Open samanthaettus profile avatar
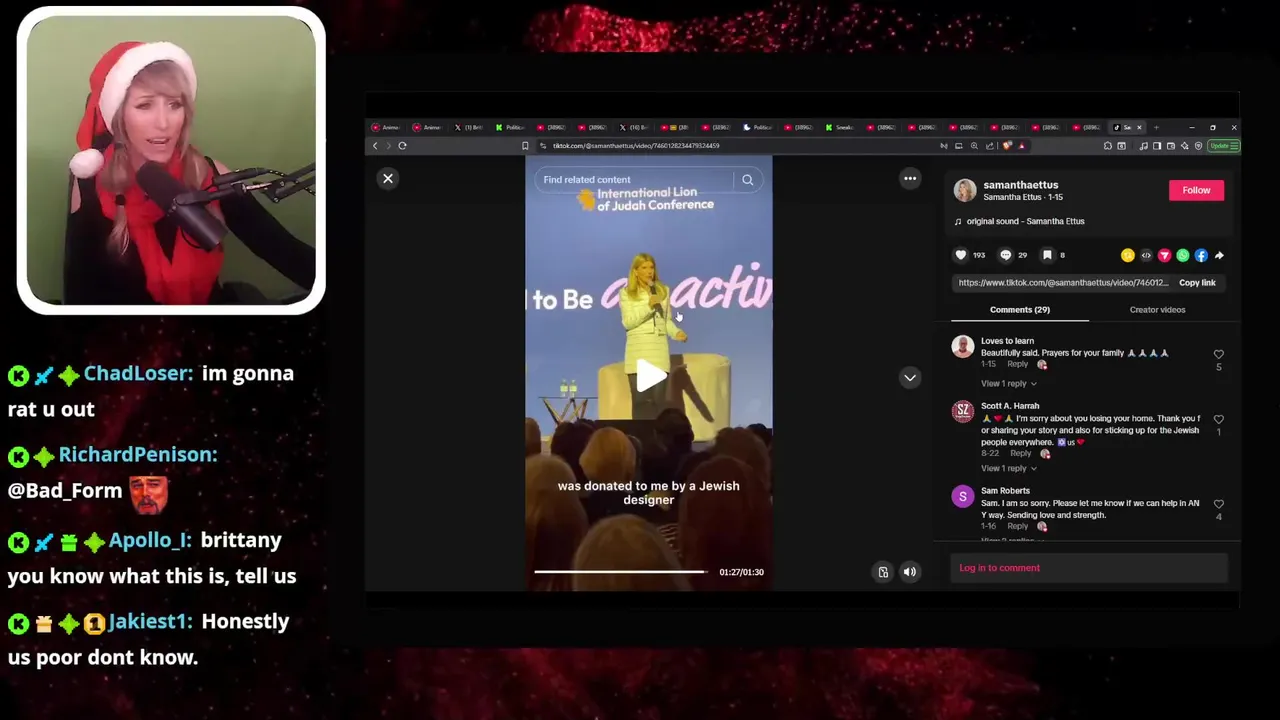The width and height of the screenshot is (1280, 720). [x=964, y=190]
